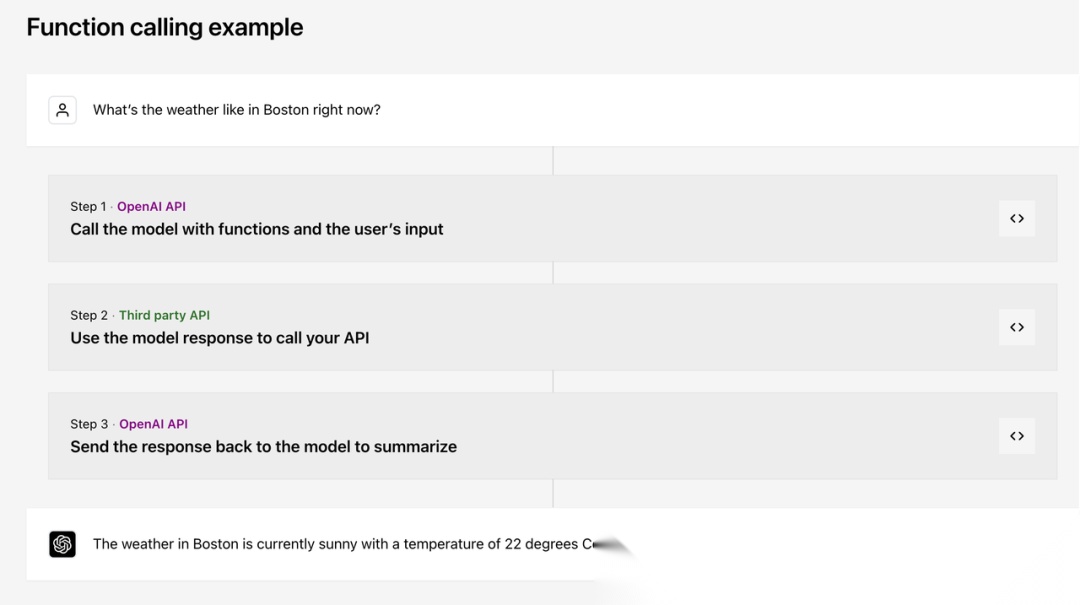This screenshot has height=605, width=1080.
Task: Click the purple OpenAI API label in Step 1
Action: (151, 207)
